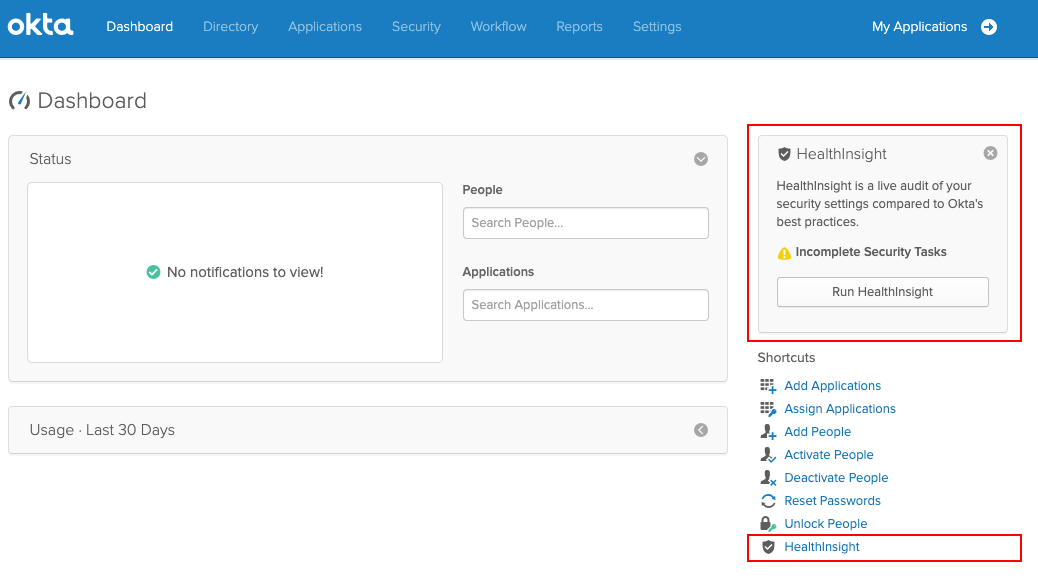
Task: Click the Deactivate People icon
Action: 768,478
